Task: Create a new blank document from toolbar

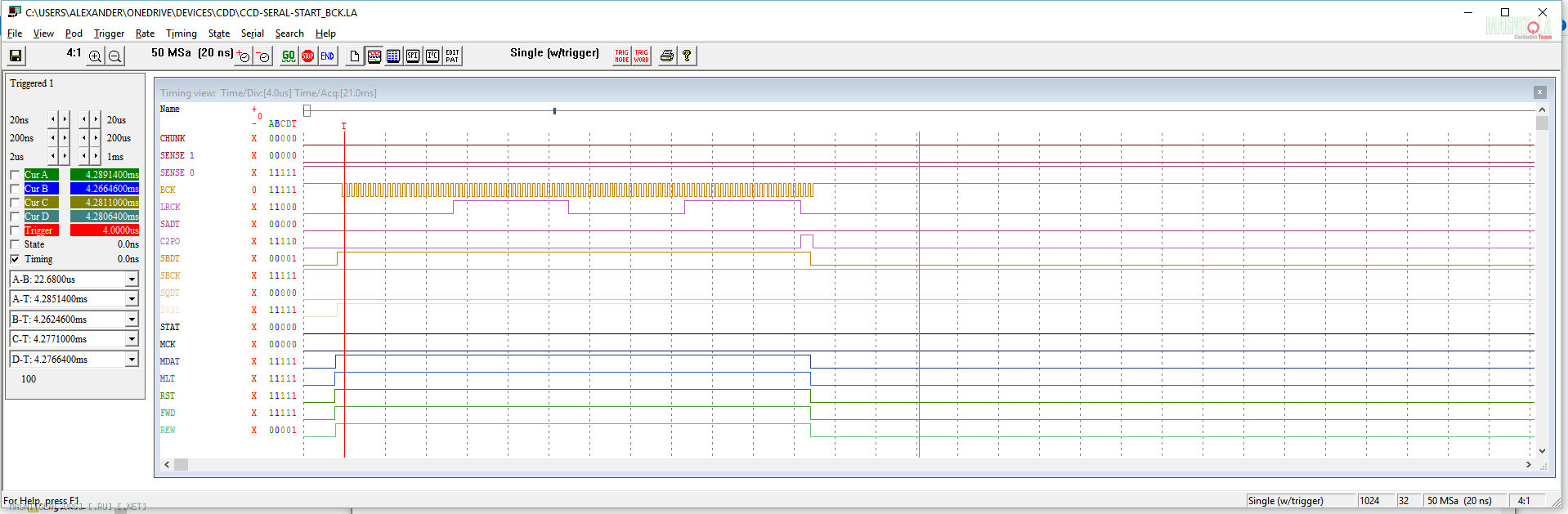Action: point(354,56)
